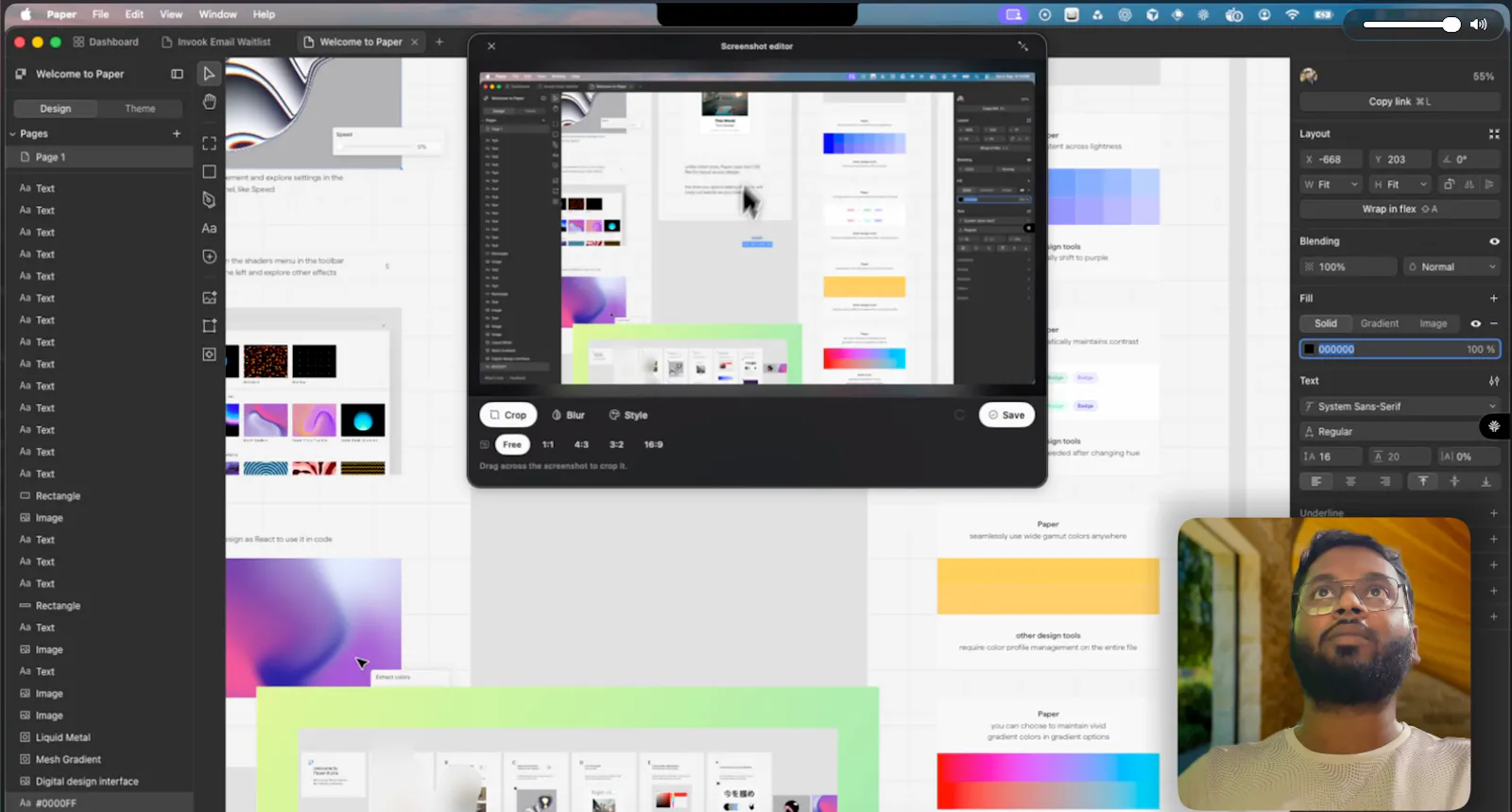
Task: Select the Text tool labeled Aa in toolbar
Action: (209, 229)
